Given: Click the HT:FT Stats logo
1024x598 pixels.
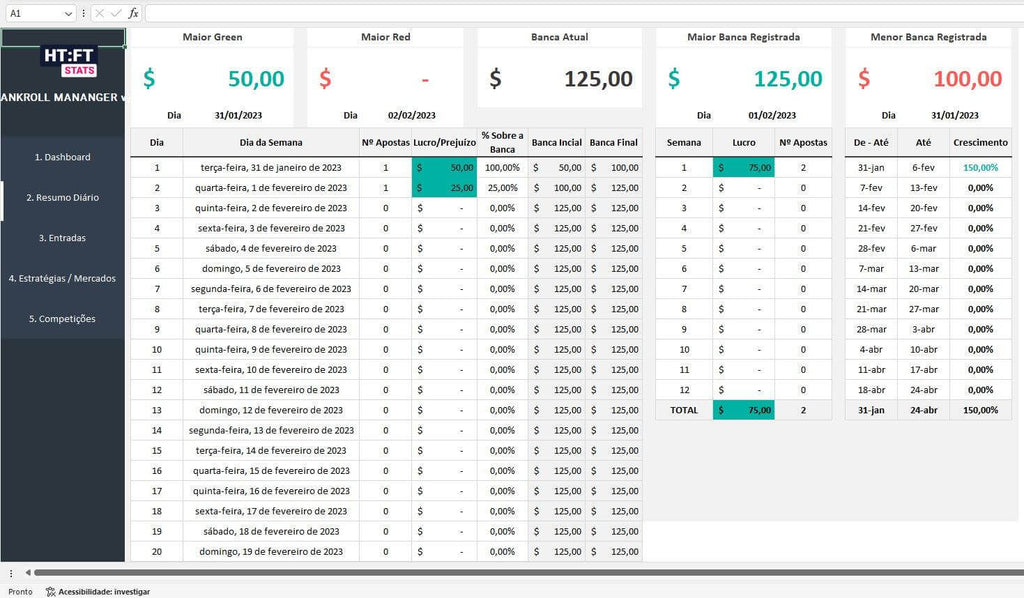Looking at the screenshot, I should coord(69,61).
